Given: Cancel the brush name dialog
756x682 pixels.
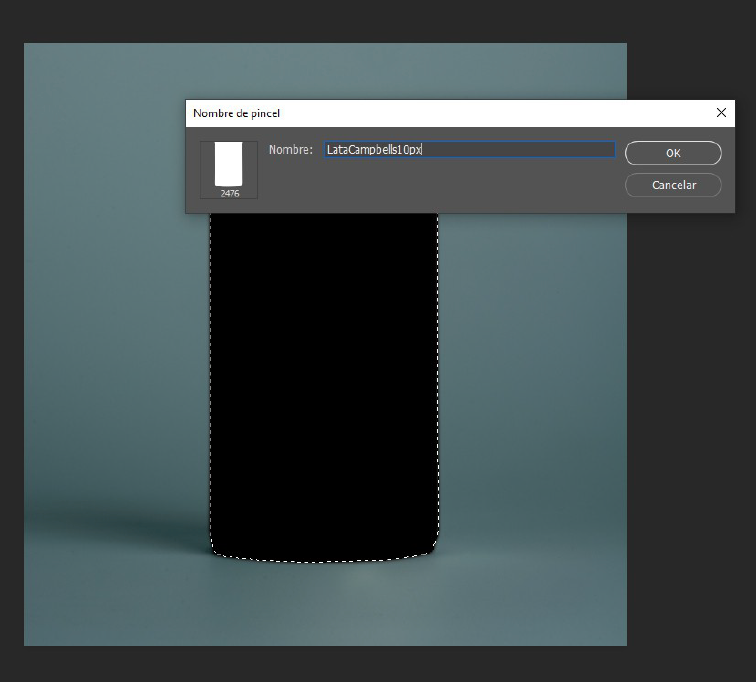Looking at the screenshot, I should coord(673,185).
